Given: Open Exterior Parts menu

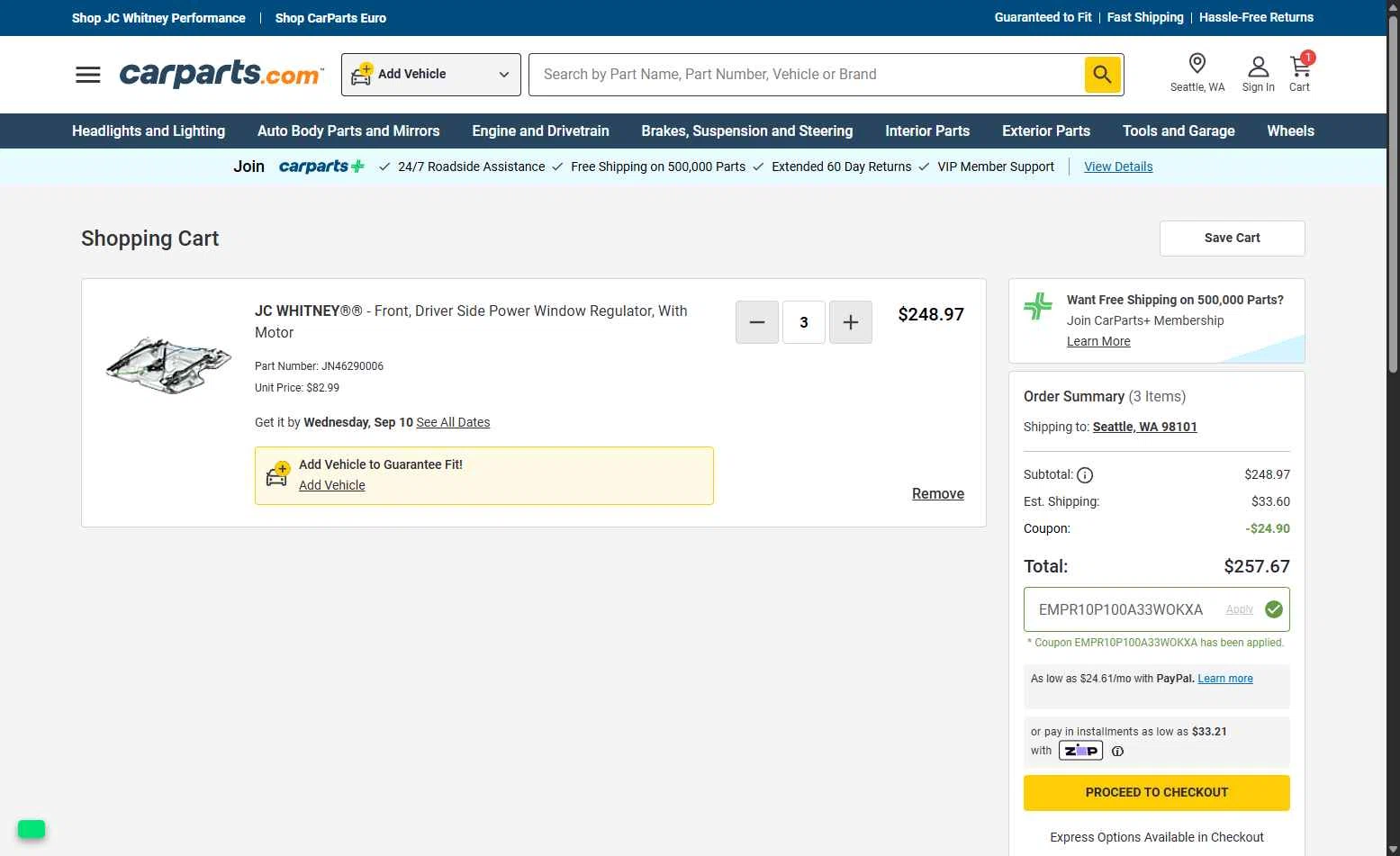Looking at the screenshot, I should (1046, 131).
